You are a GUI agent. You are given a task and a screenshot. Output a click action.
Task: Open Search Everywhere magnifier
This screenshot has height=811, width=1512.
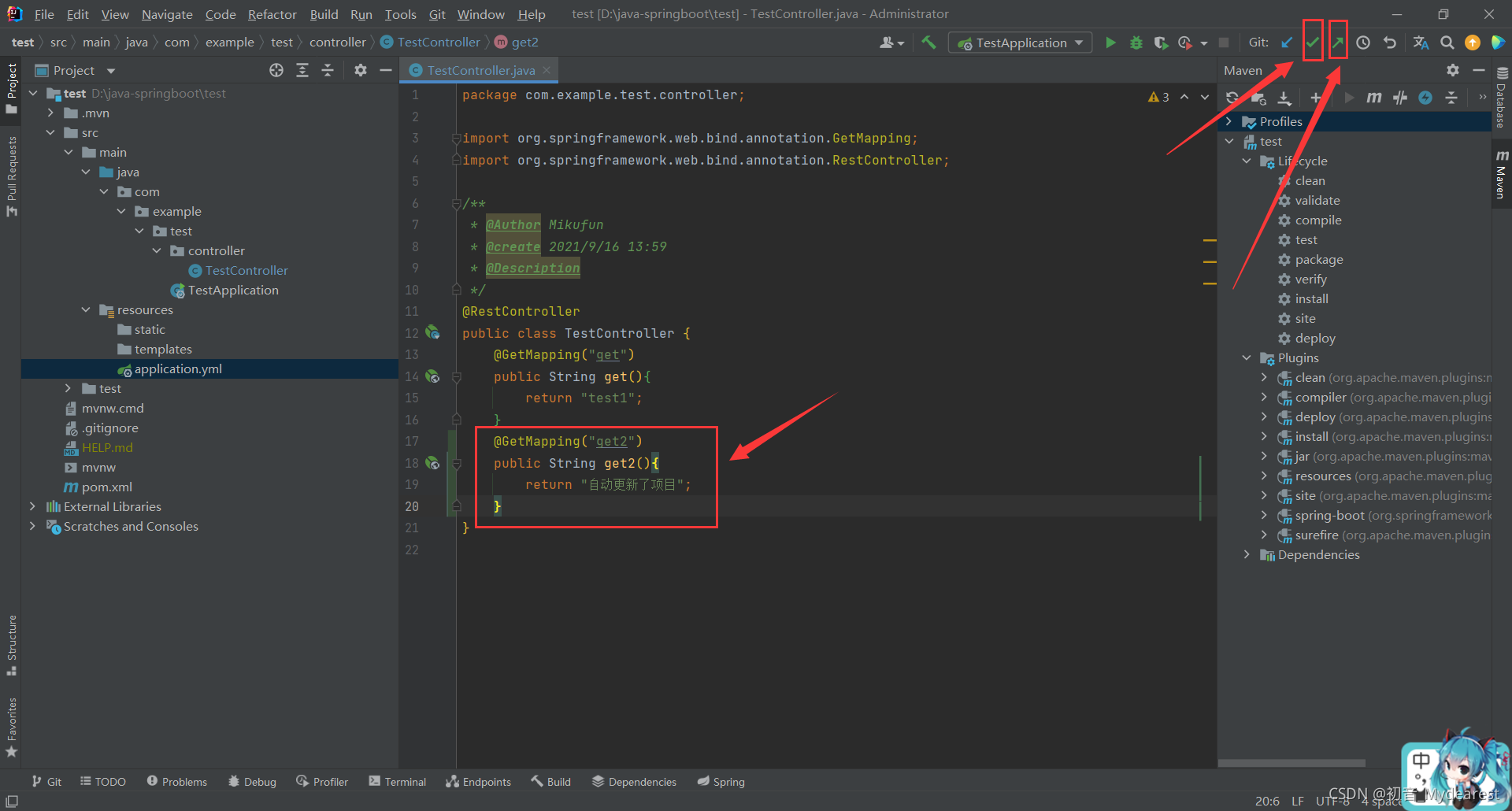click(1447, 43)
